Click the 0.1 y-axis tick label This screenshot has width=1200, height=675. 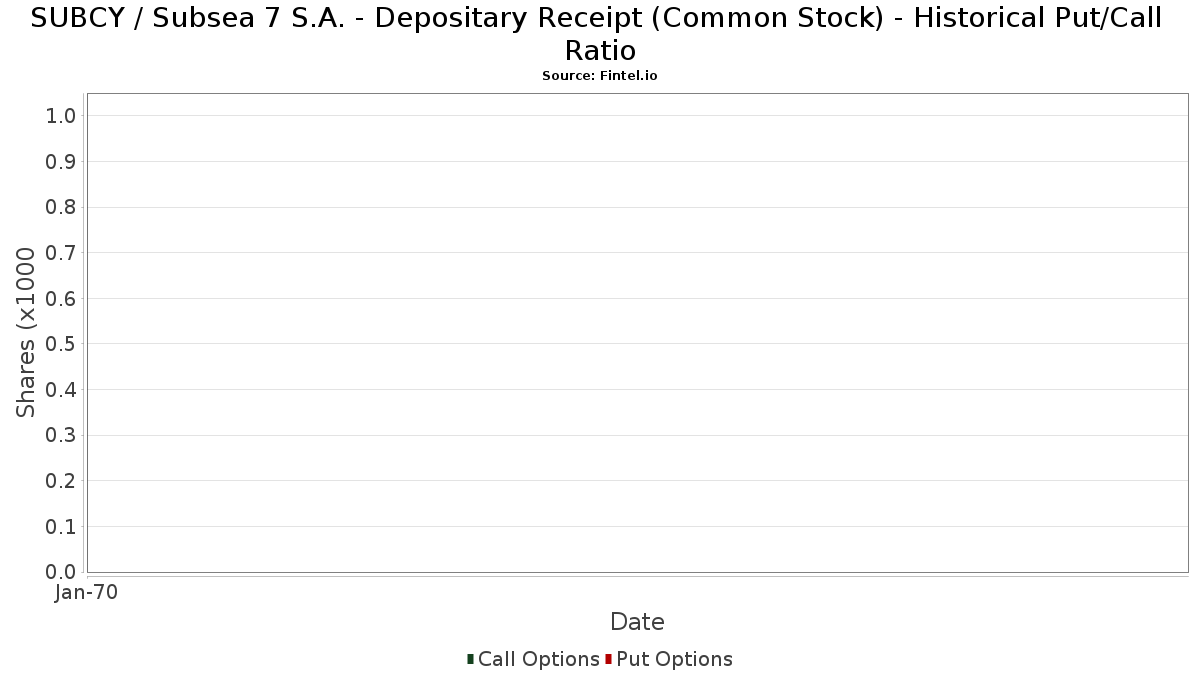click(61, 527)
